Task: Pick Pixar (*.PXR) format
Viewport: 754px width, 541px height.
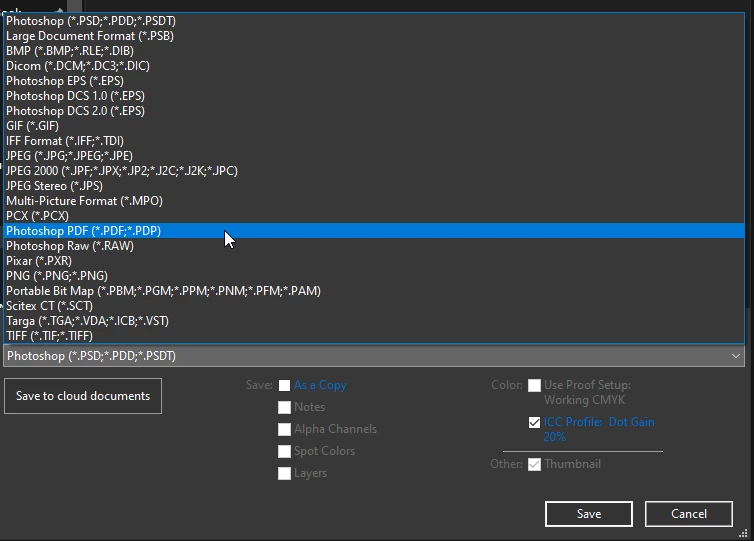Action: (374, 261)
